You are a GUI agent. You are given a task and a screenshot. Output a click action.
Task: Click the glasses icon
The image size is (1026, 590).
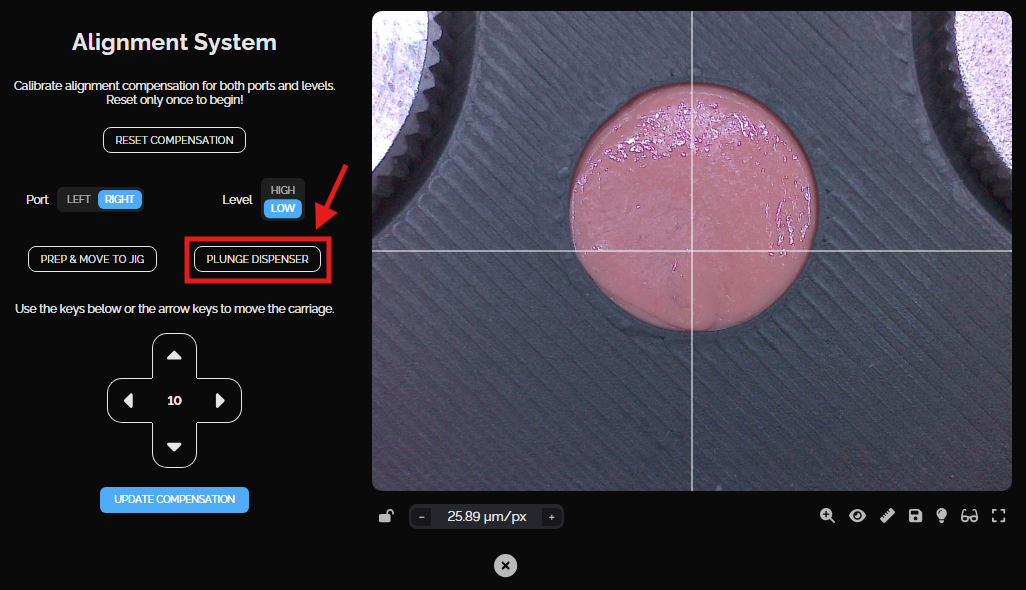click(969, 516)
